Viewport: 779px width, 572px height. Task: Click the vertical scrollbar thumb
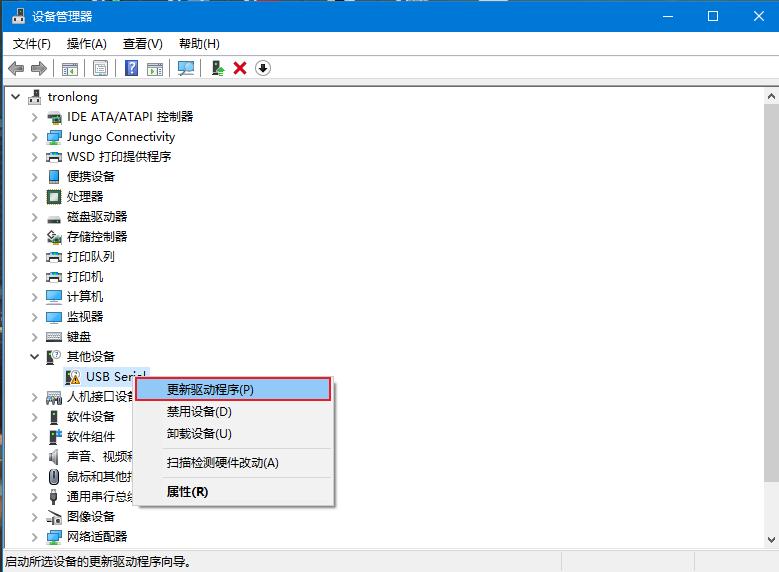(x=771, y=293)
